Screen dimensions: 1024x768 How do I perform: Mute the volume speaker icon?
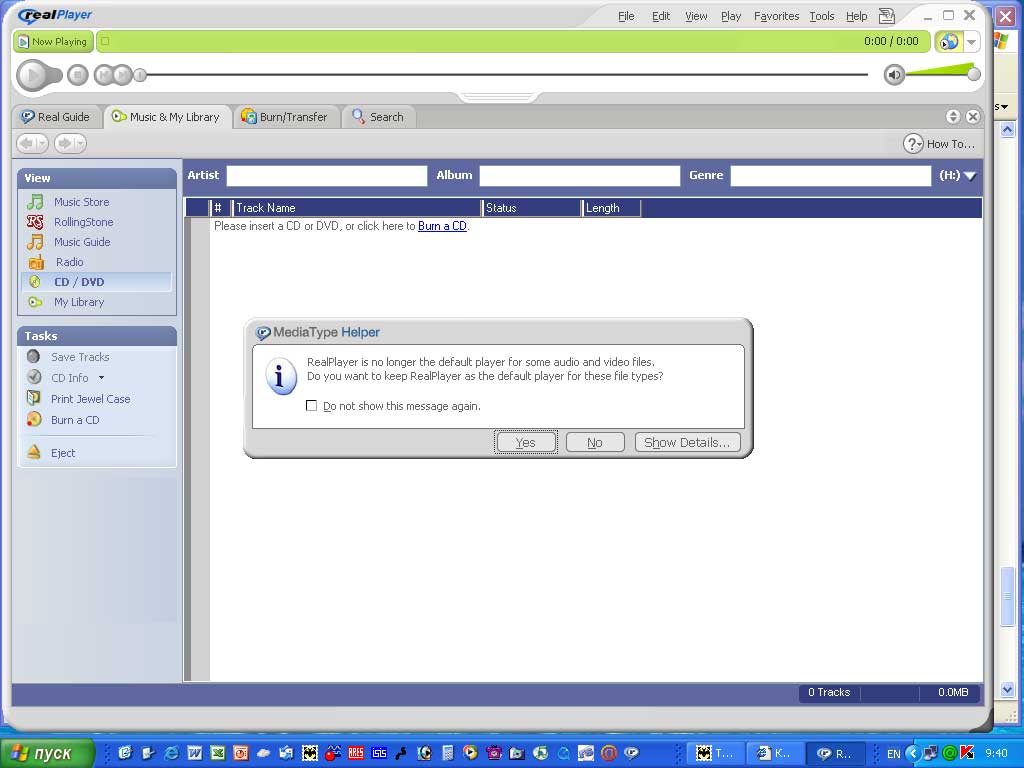pyautogui.click(x=894, y=75)
